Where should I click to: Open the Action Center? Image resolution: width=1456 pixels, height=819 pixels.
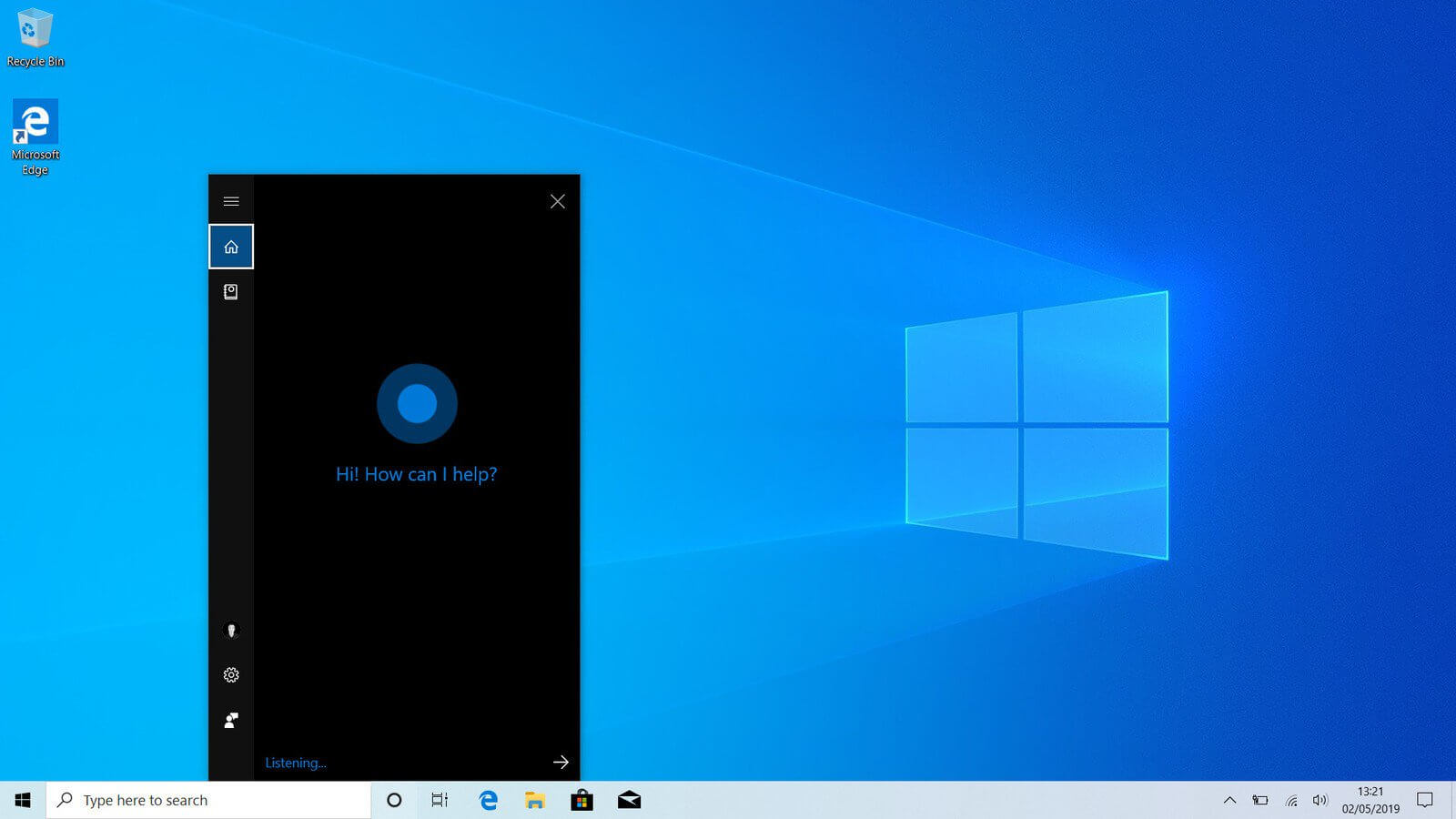pyautogui.click(x=1426, y=800)
